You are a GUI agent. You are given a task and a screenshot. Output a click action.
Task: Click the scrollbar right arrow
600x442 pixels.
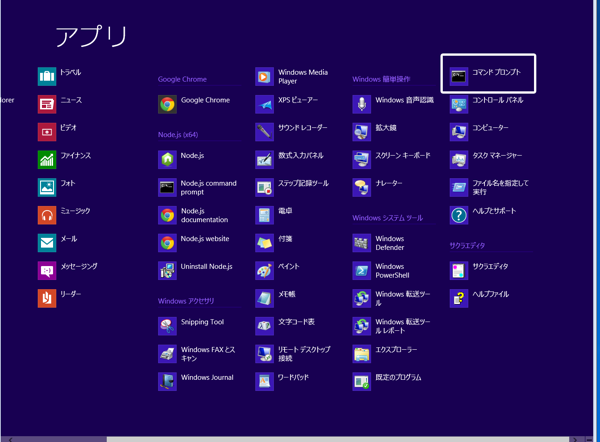point(575,439)
